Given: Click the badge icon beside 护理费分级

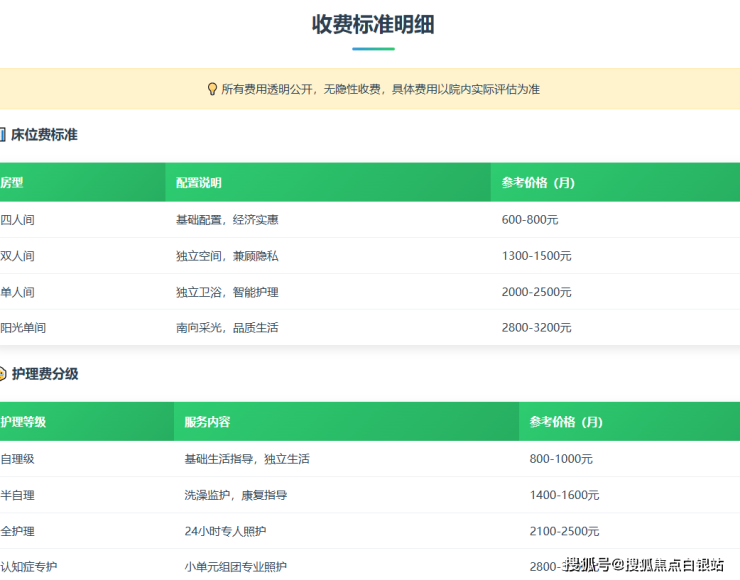Looking at the screenshot, I should point(2,374).
